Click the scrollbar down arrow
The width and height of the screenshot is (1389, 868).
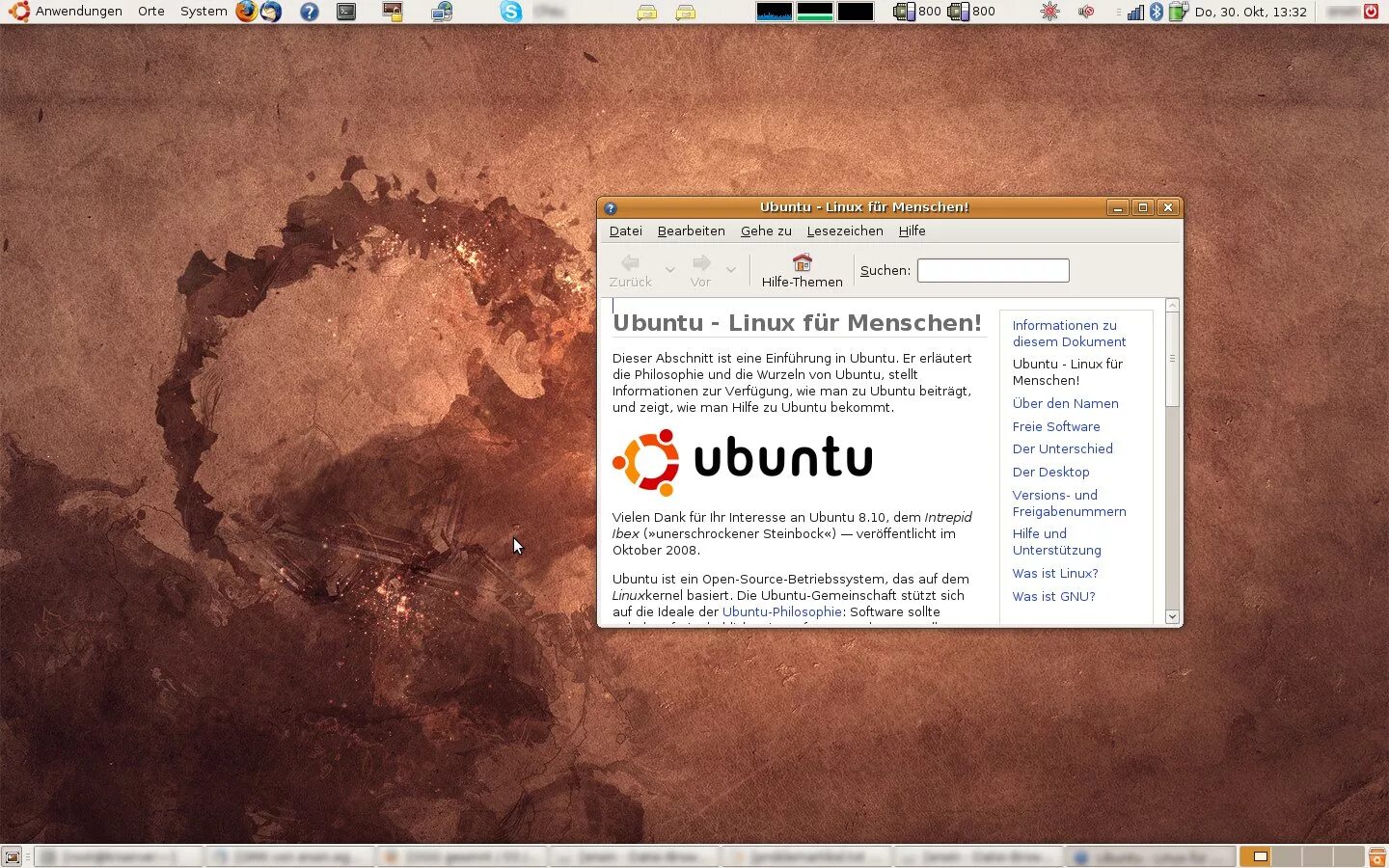1172,616
